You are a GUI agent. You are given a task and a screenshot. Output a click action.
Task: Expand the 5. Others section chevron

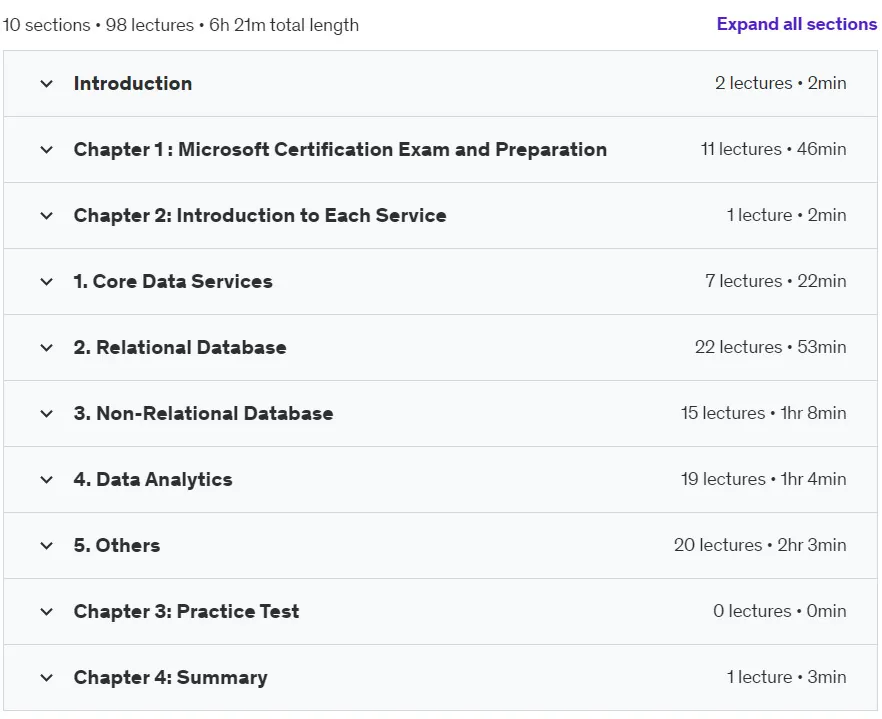click(47, 545)
